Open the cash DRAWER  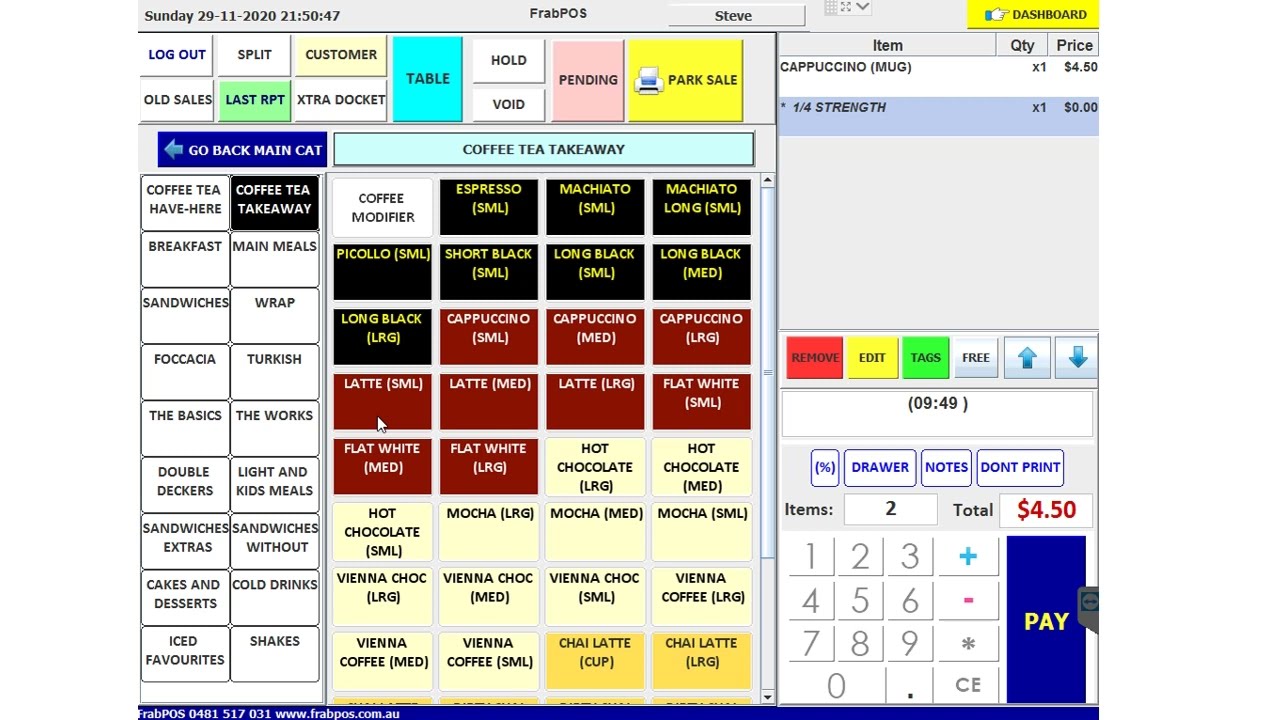click(x=880, y=467)
